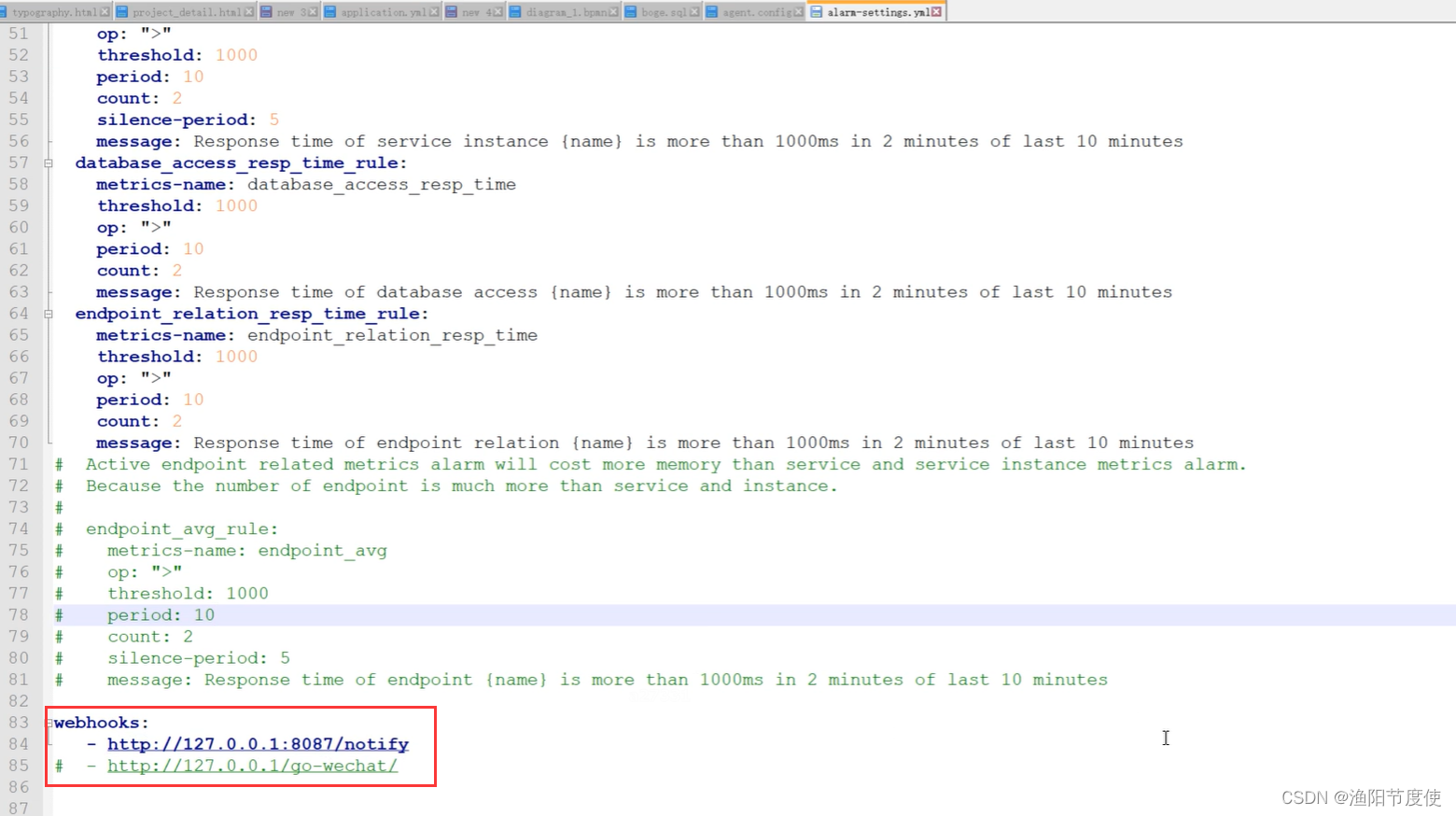This screenshot has height=816, width=1456.
Task: Collapse the endpoint_relation_resp_time_rule fold marker
Action: pyautogui.click(x=49, y=315)
